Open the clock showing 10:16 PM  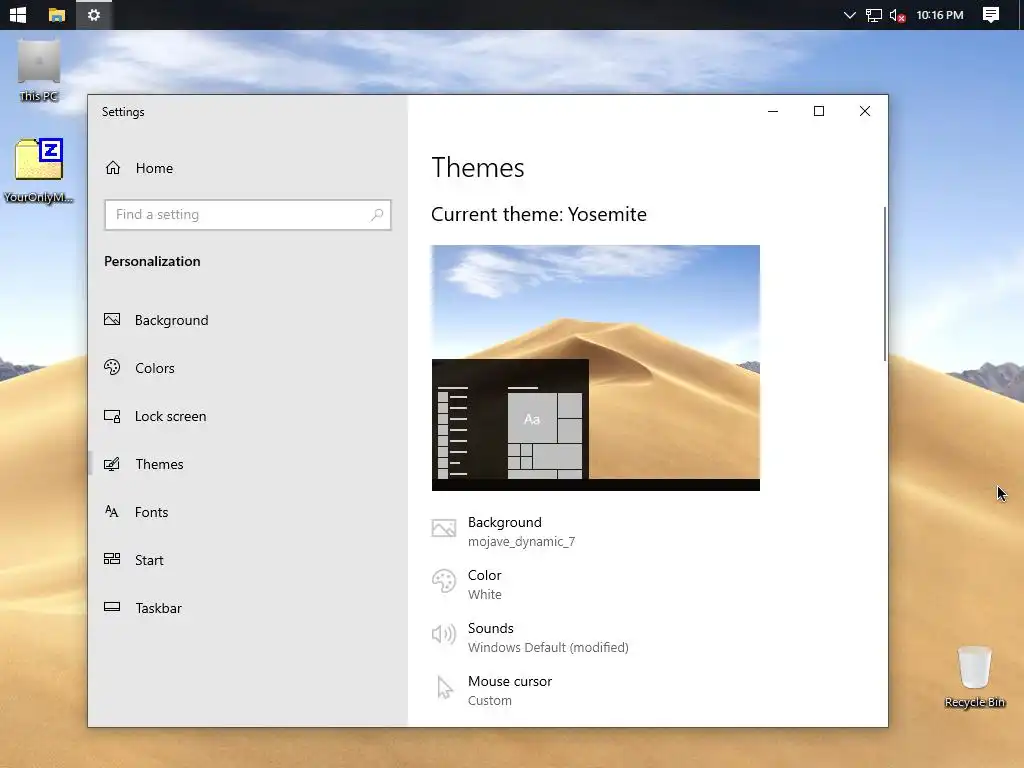[940, 15]
